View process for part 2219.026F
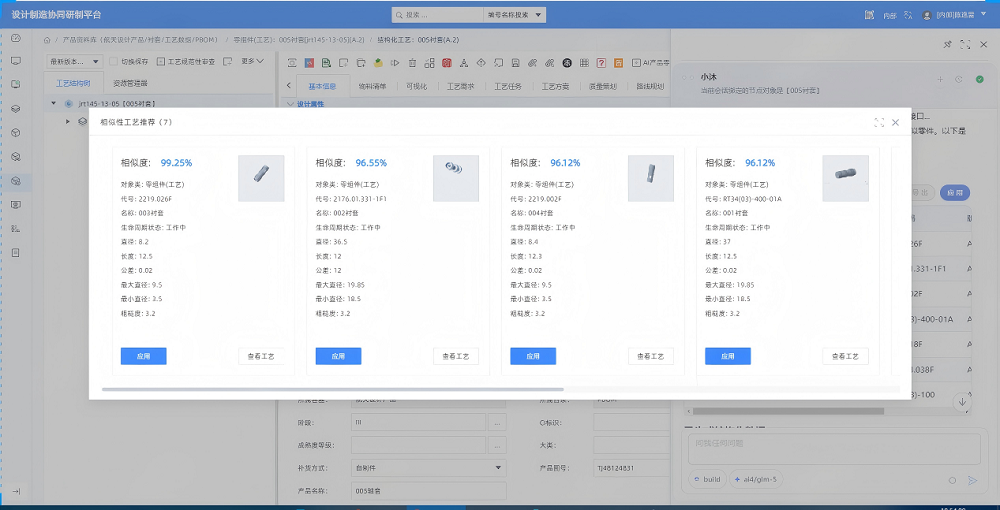1000x510 pixels. [261, 356]
